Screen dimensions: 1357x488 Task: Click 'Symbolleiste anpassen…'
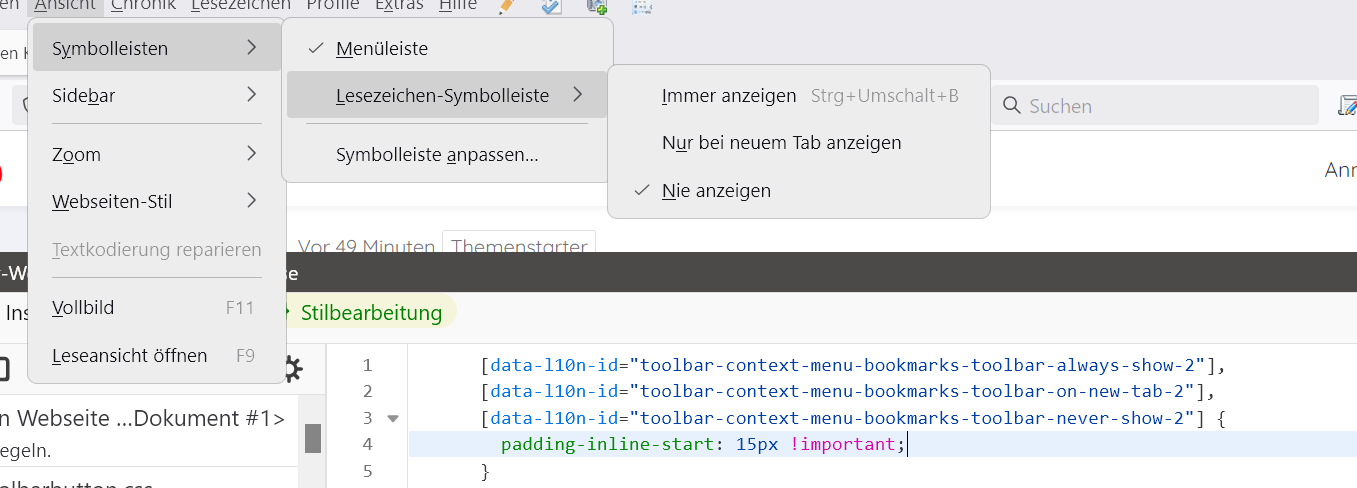pyautogui.click(x=437, y=155)
